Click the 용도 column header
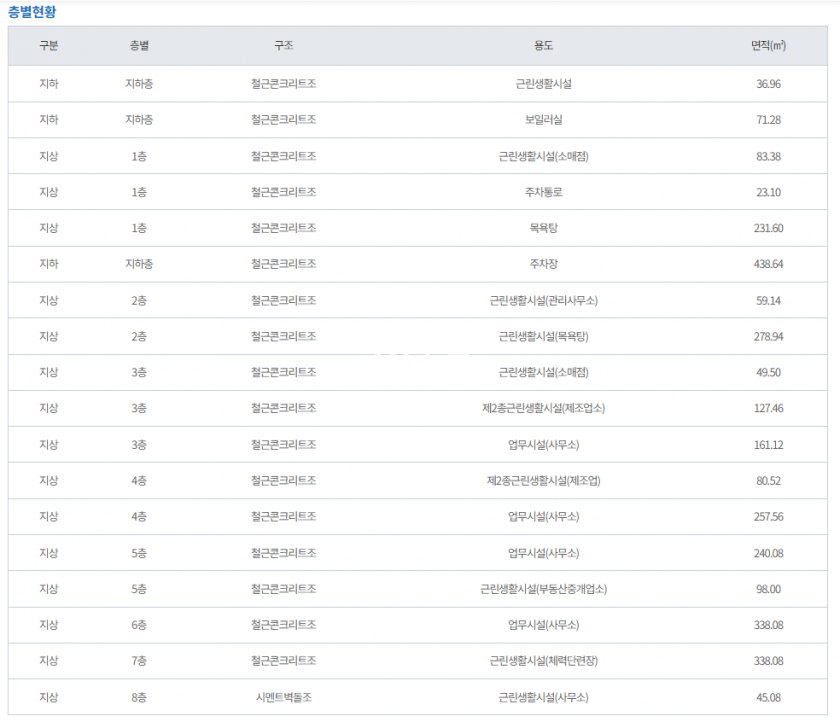Image resolution: width=840 pixels, height=722 pixels. point(543,47)
